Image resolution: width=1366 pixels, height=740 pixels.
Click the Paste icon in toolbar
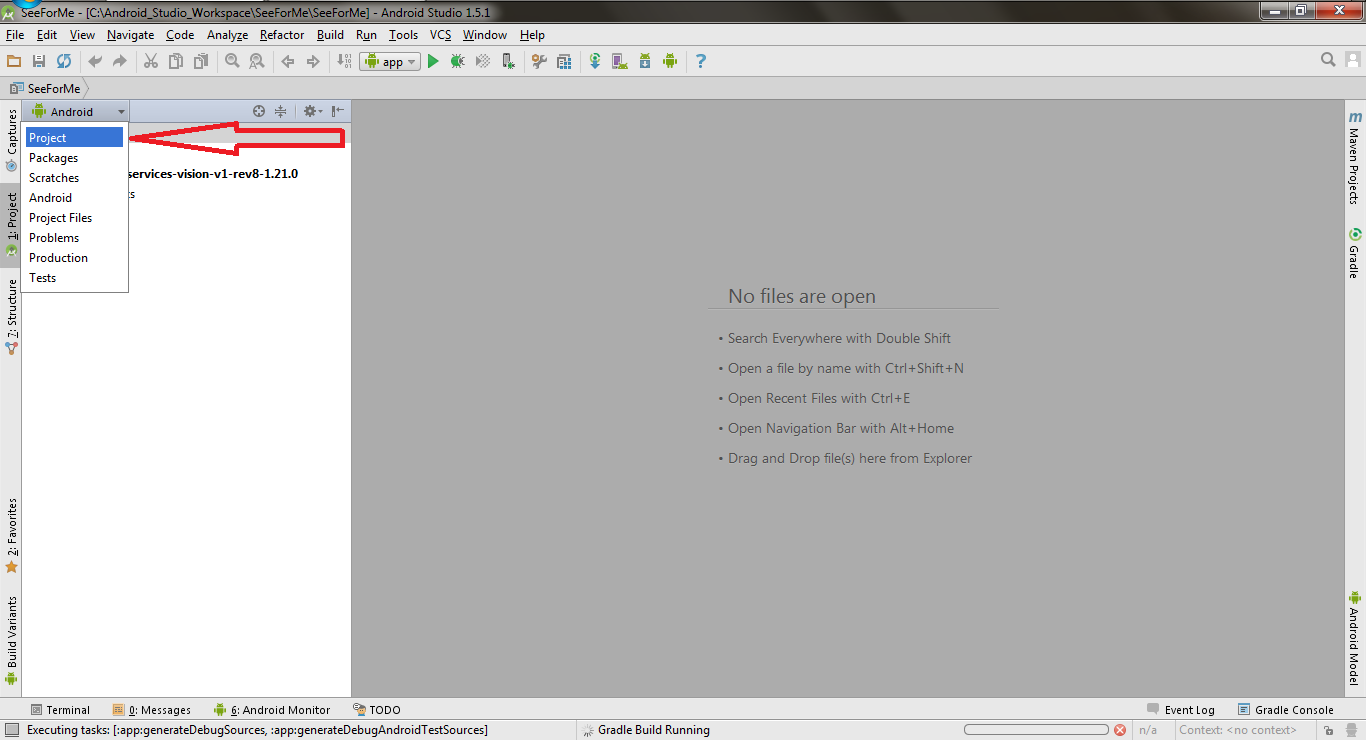tap(201, 61)
